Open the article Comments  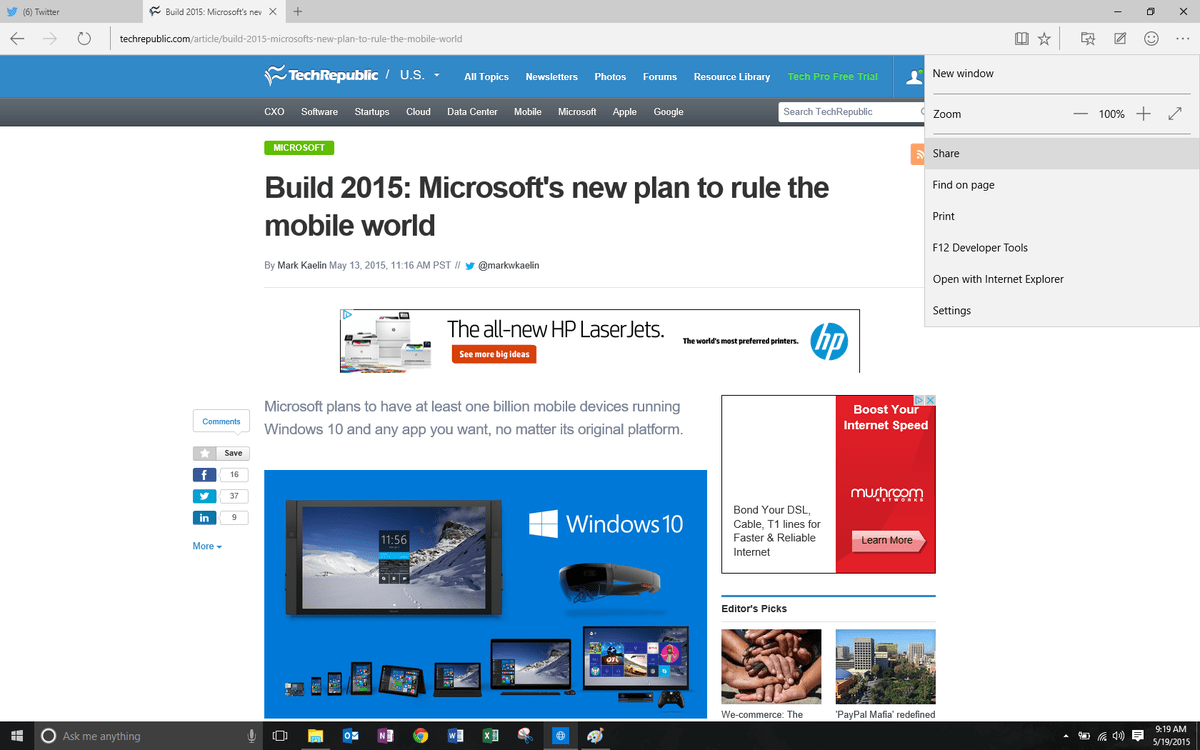pos(220,421)
